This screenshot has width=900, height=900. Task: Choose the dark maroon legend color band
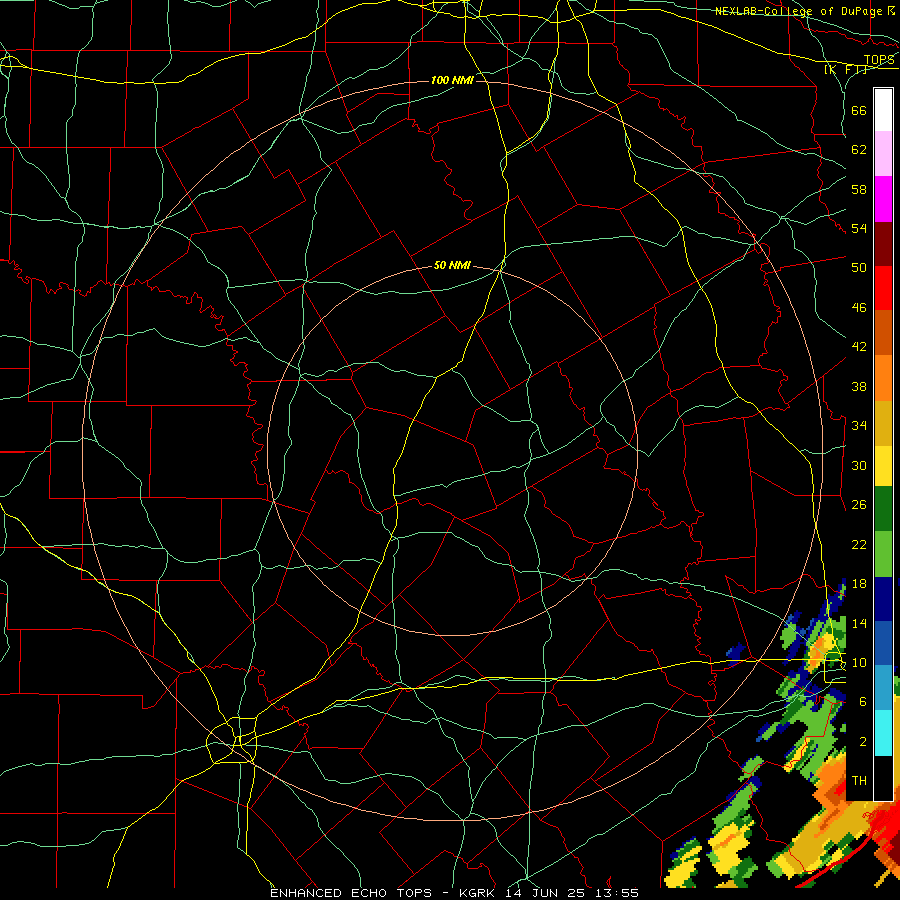[883, 244]
